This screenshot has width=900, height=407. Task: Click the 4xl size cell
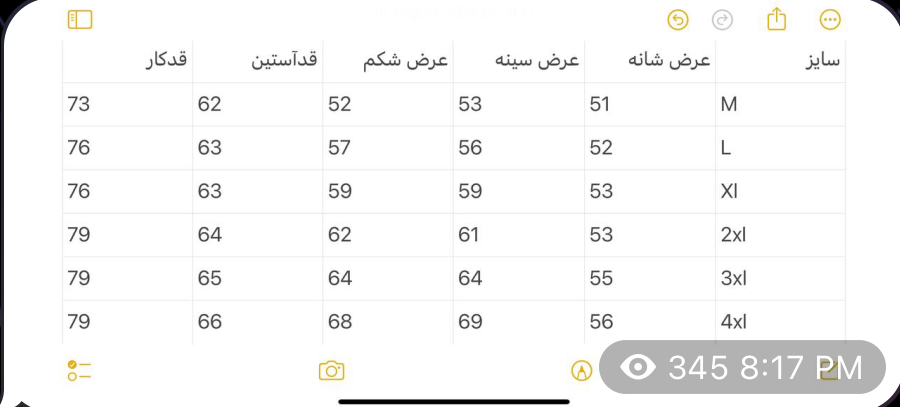point(781,322)
